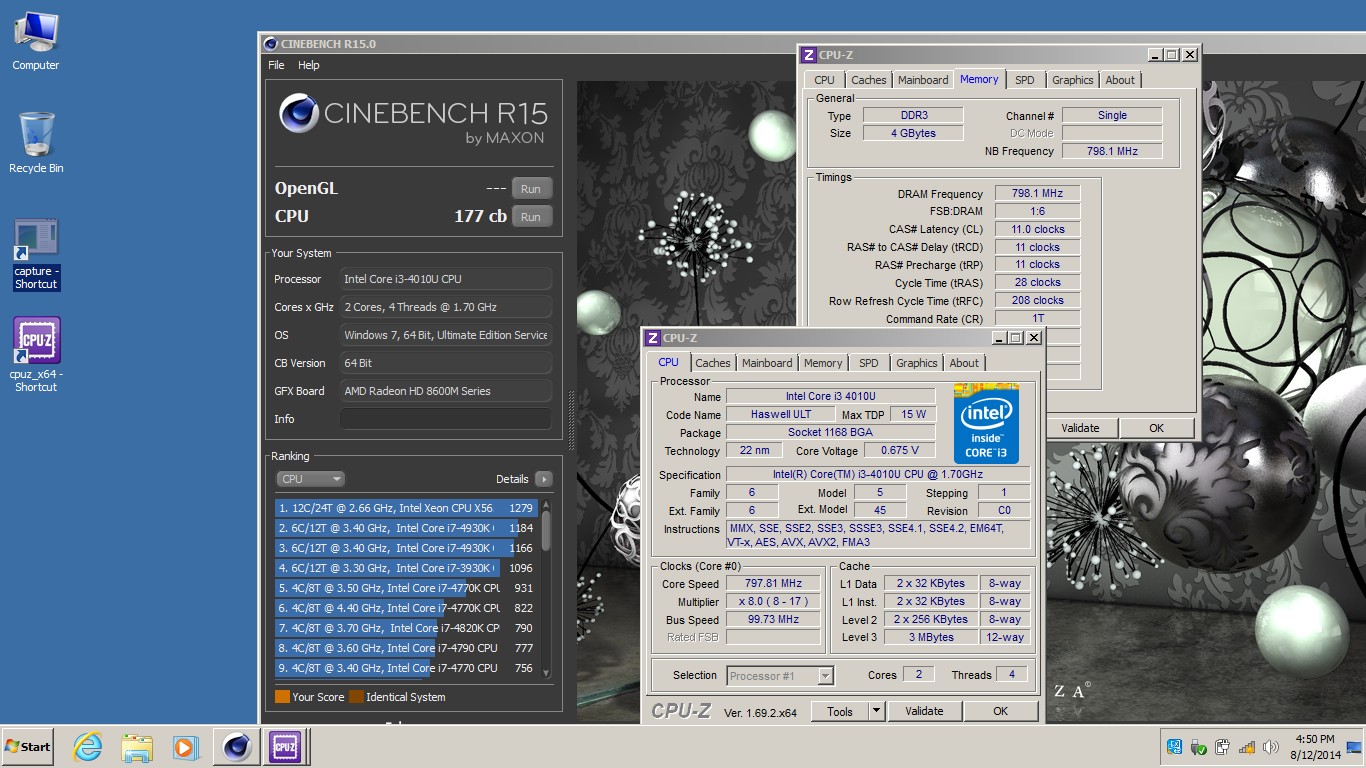Click the DRAM Frequency value 798.1 MHz

[x=1037, y=194]
